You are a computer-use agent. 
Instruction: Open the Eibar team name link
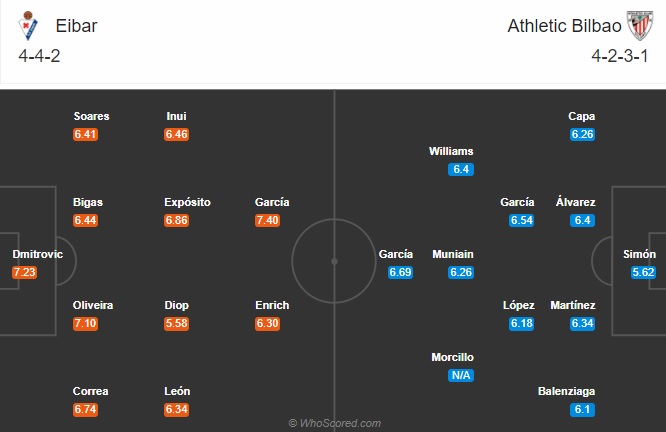[x=76, y=26]
